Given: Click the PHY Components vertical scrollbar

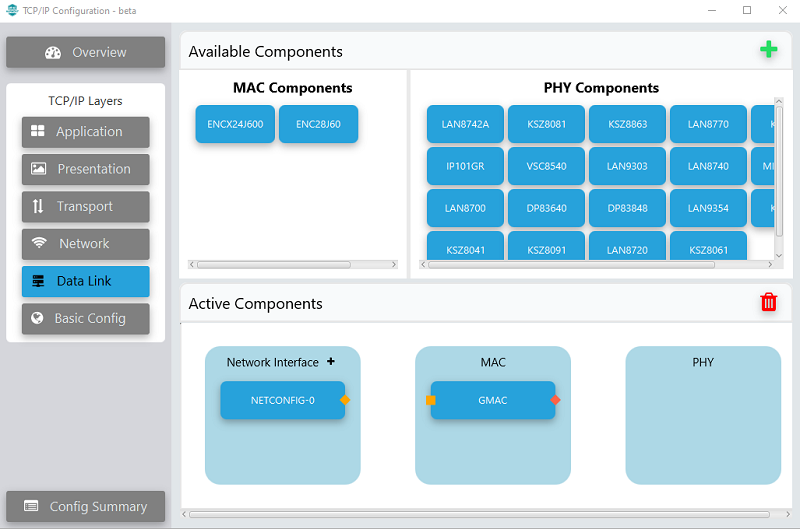Looking at the screenshot, I should (779, 171).
